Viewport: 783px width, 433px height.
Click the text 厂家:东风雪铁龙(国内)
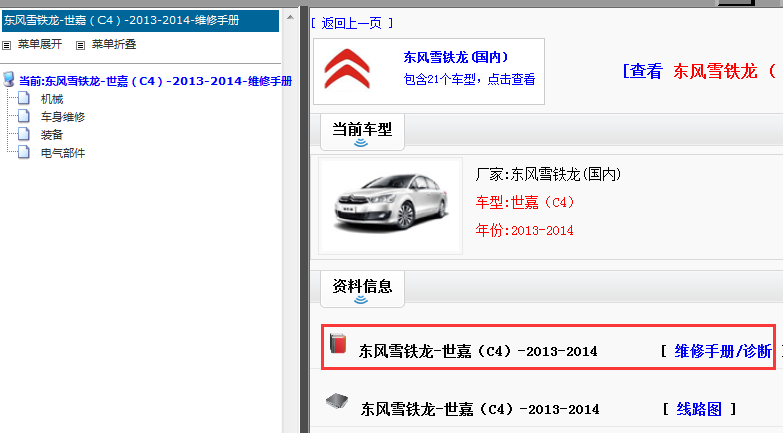[x=548, y=174]
